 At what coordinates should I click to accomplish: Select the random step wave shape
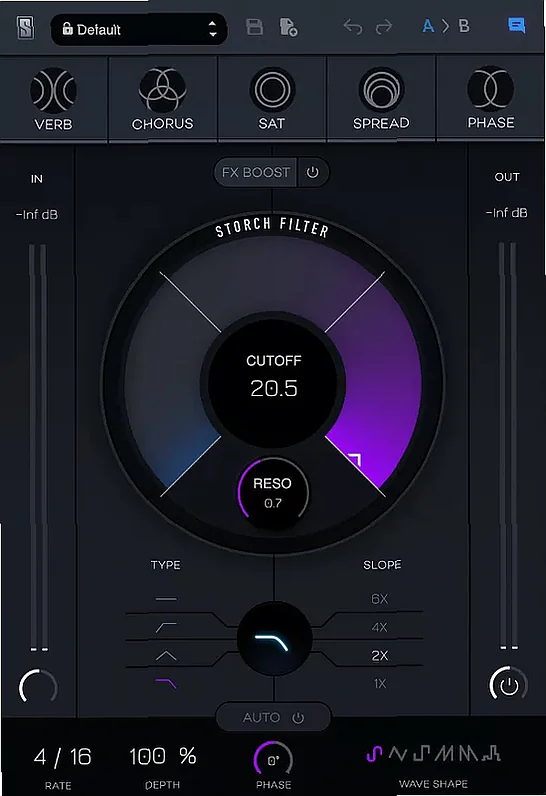pyautogui.click(x=491, y=754)
